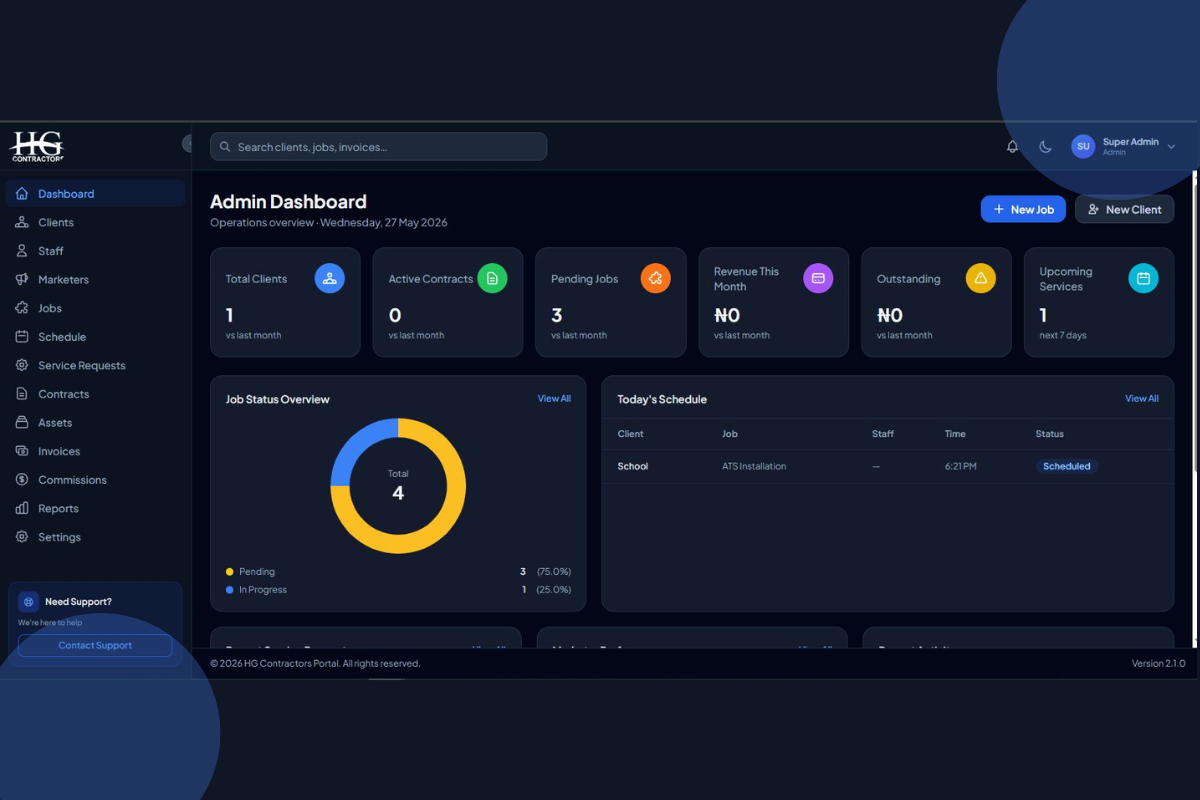Click the blue In Progress legend dot

230,590
